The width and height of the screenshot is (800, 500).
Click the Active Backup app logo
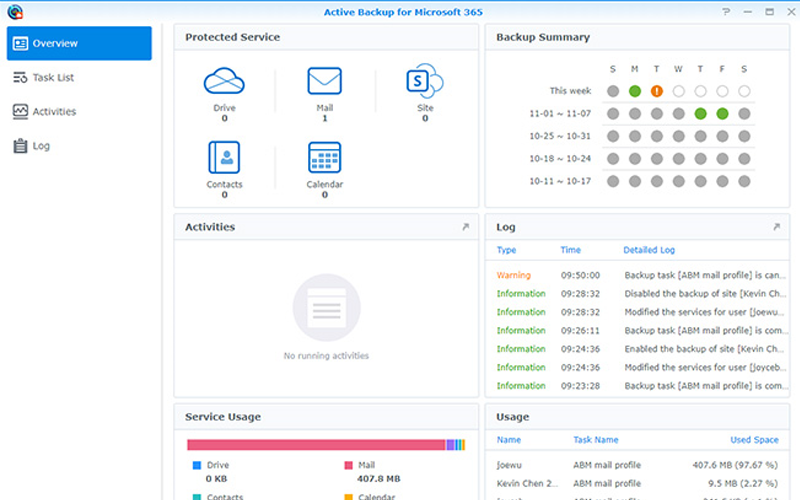[x=16, y=11]
